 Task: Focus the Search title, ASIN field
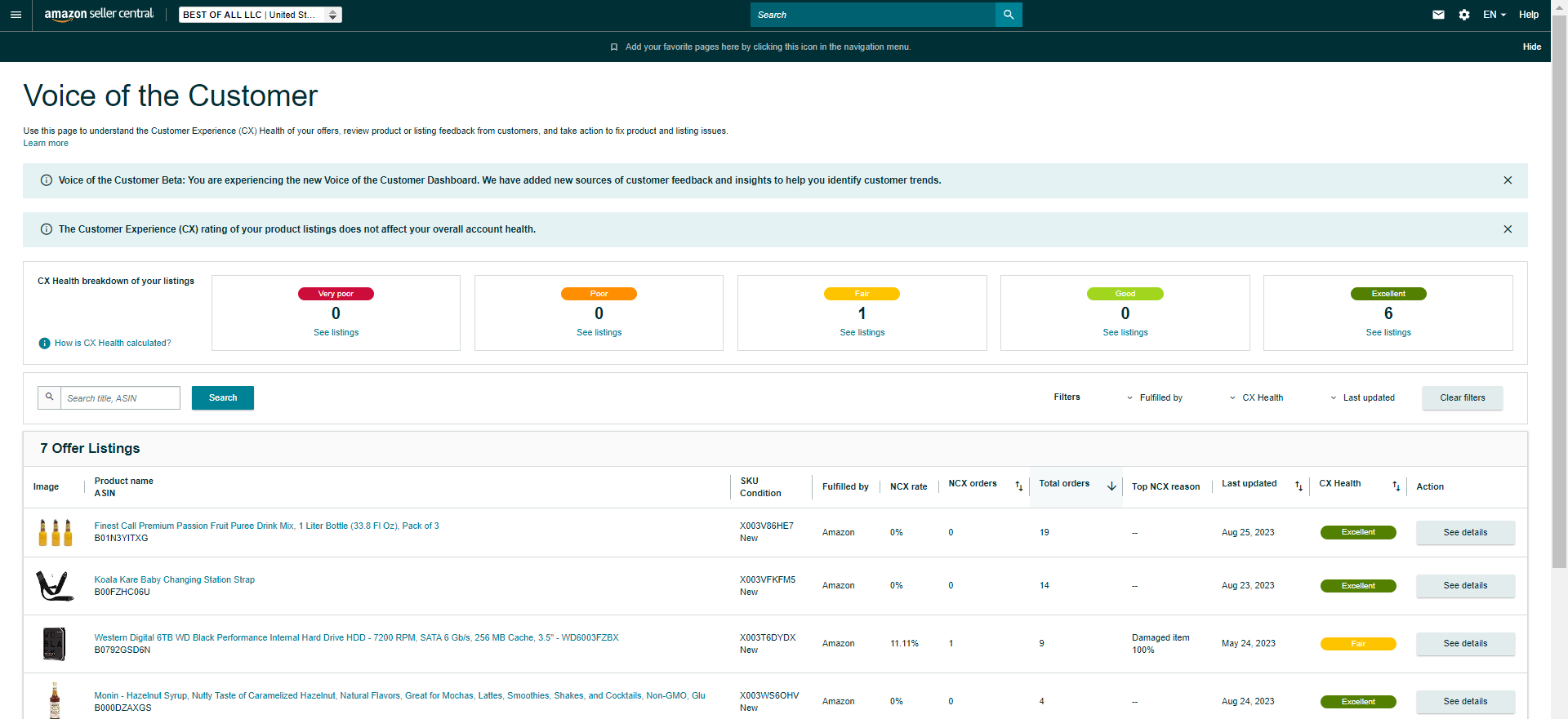click(120, 398)
